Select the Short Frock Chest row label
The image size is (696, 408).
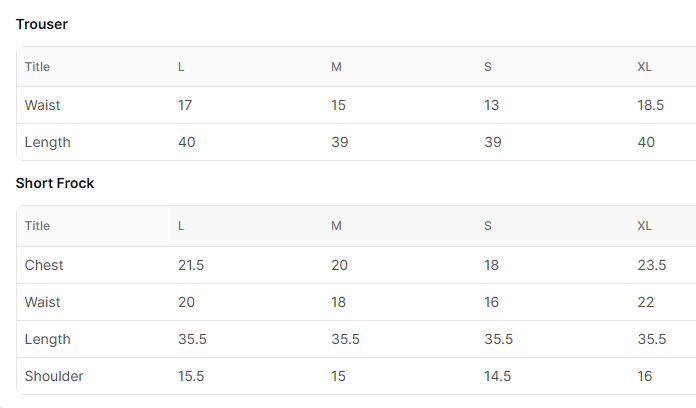44,265
